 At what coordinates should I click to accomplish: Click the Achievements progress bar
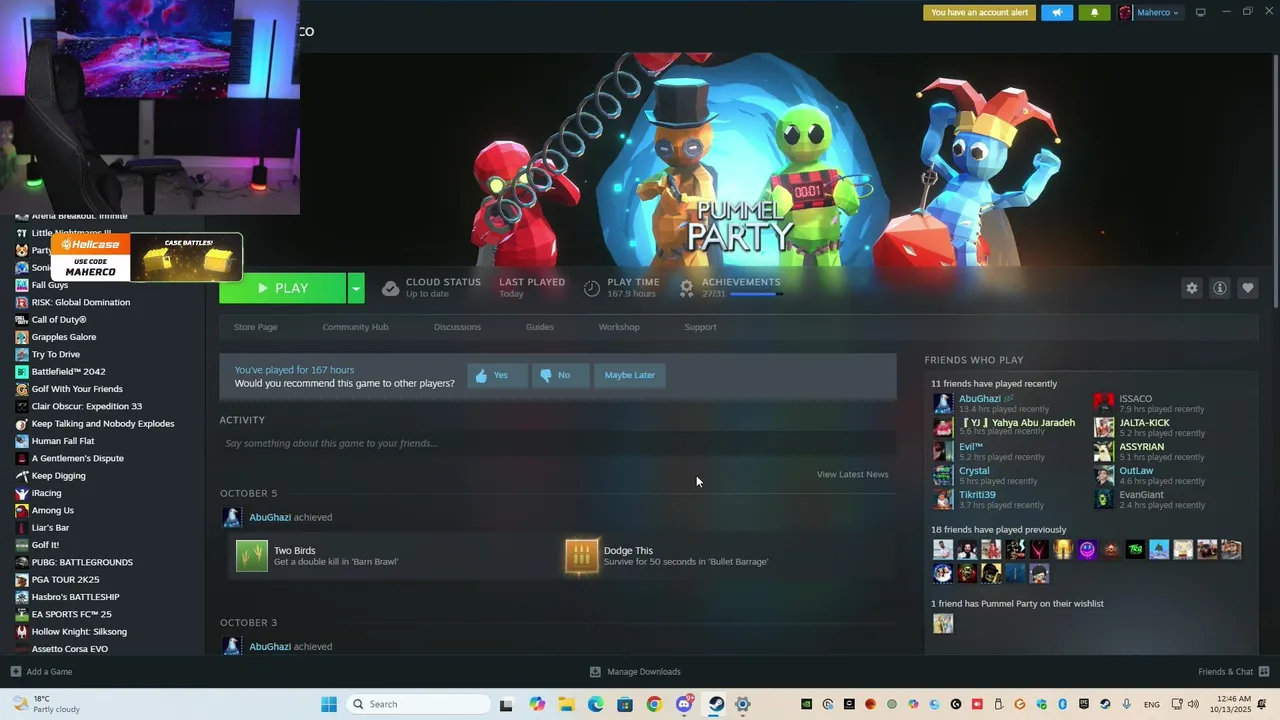coord(756,294)
